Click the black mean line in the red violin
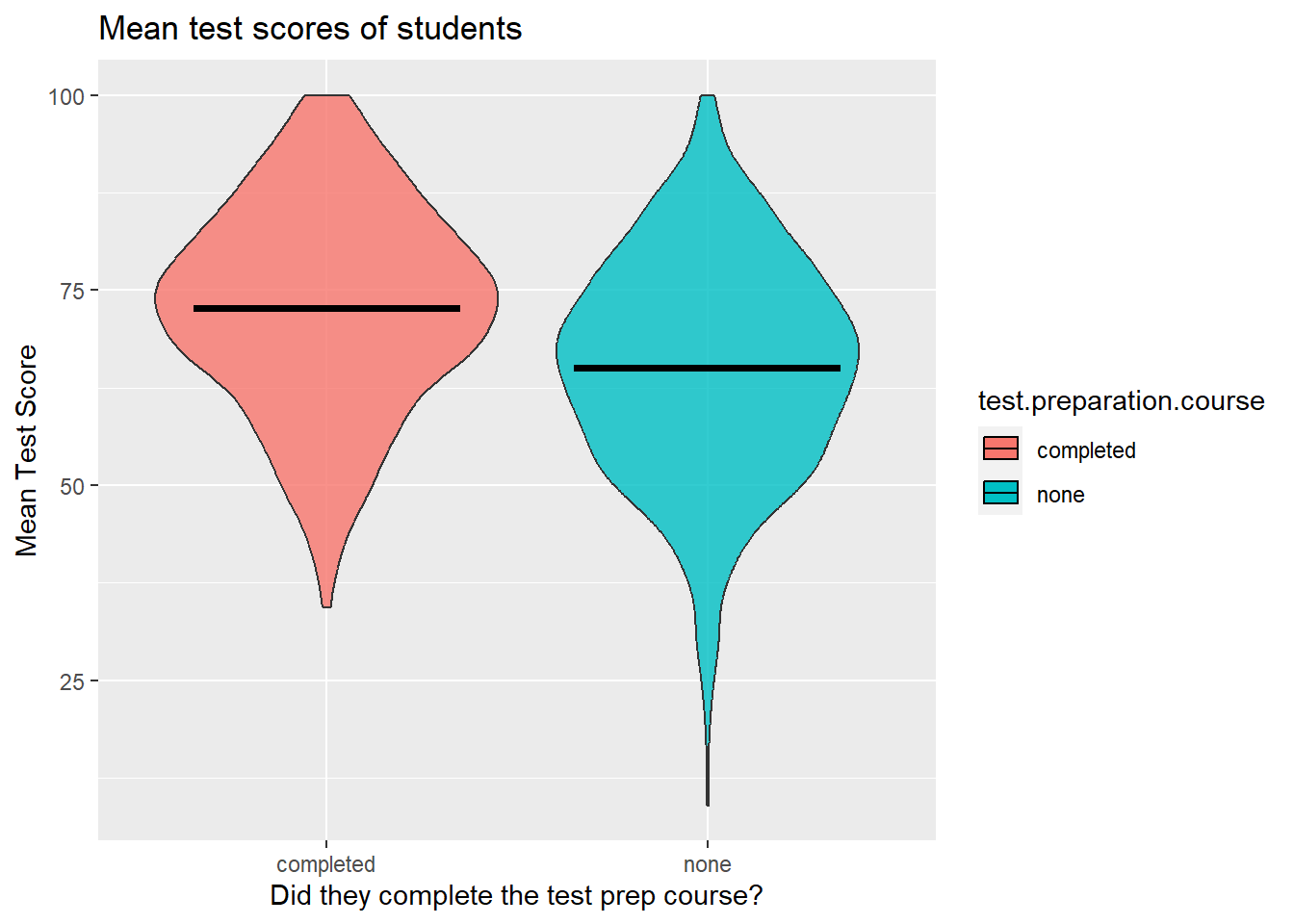This screenshot has width=1294, height=924. click(326, 309)
